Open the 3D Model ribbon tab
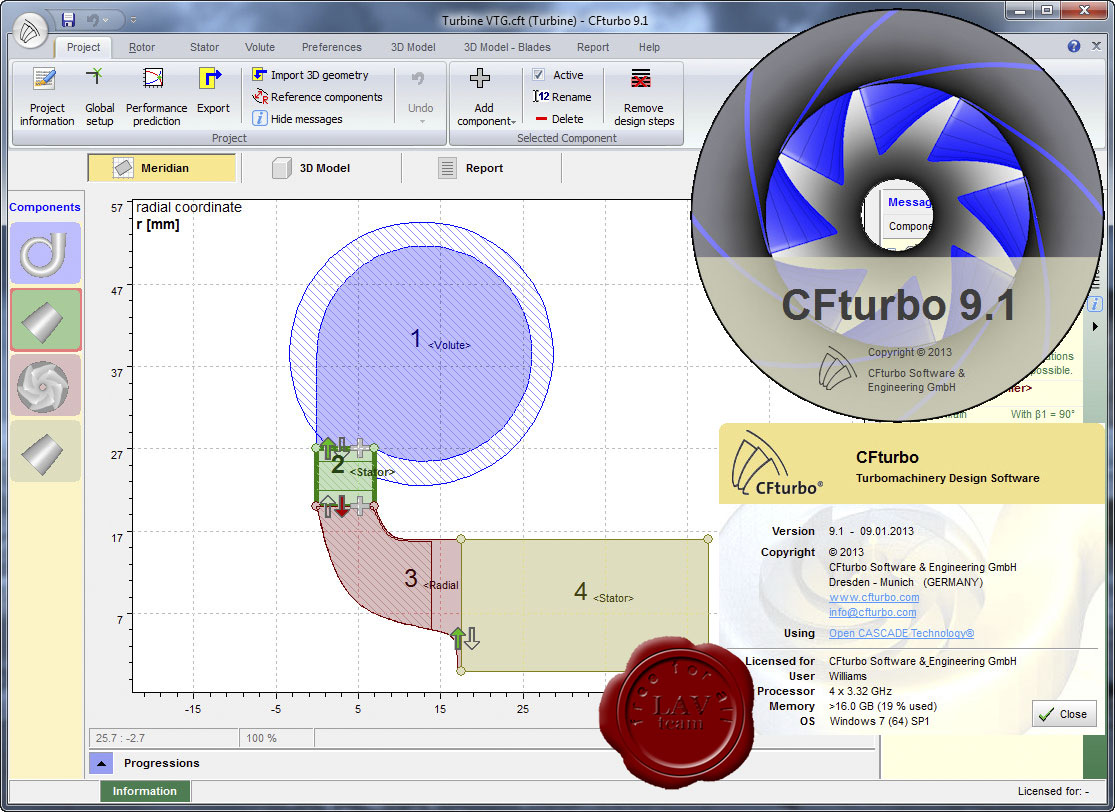 click(x=413, y=47)
